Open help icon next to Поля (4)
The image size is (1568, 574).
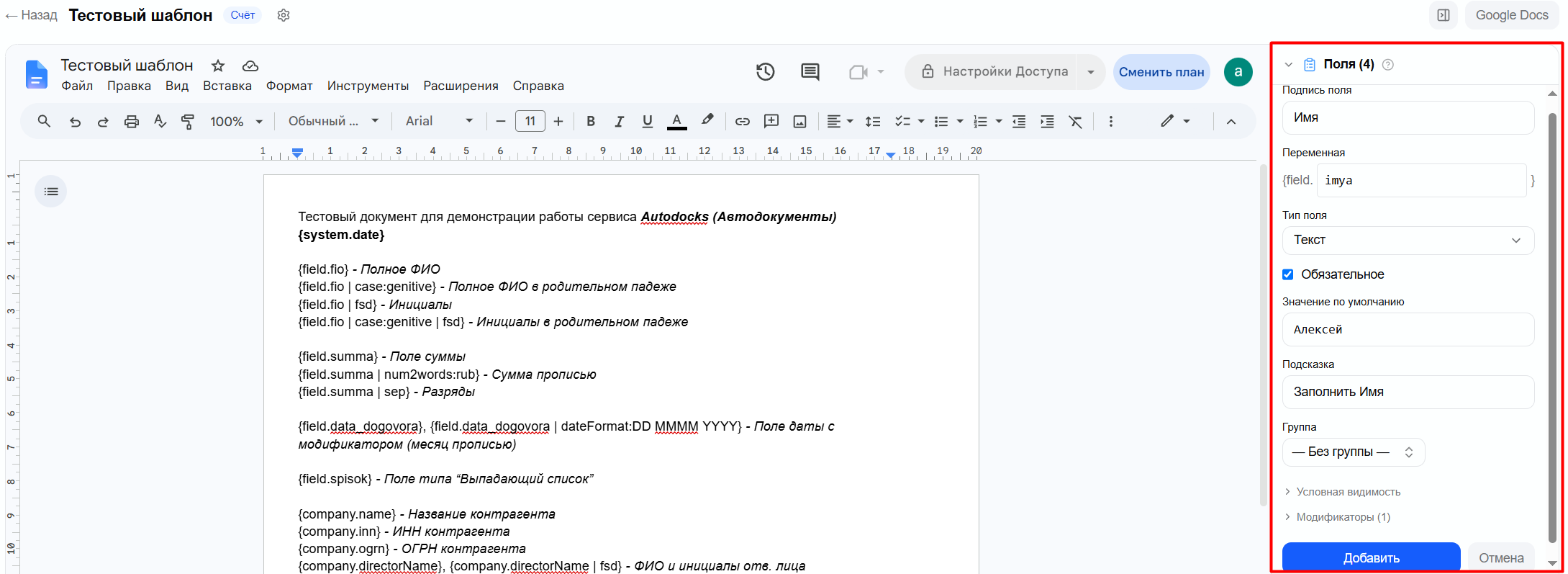[x=1388, y=65]
